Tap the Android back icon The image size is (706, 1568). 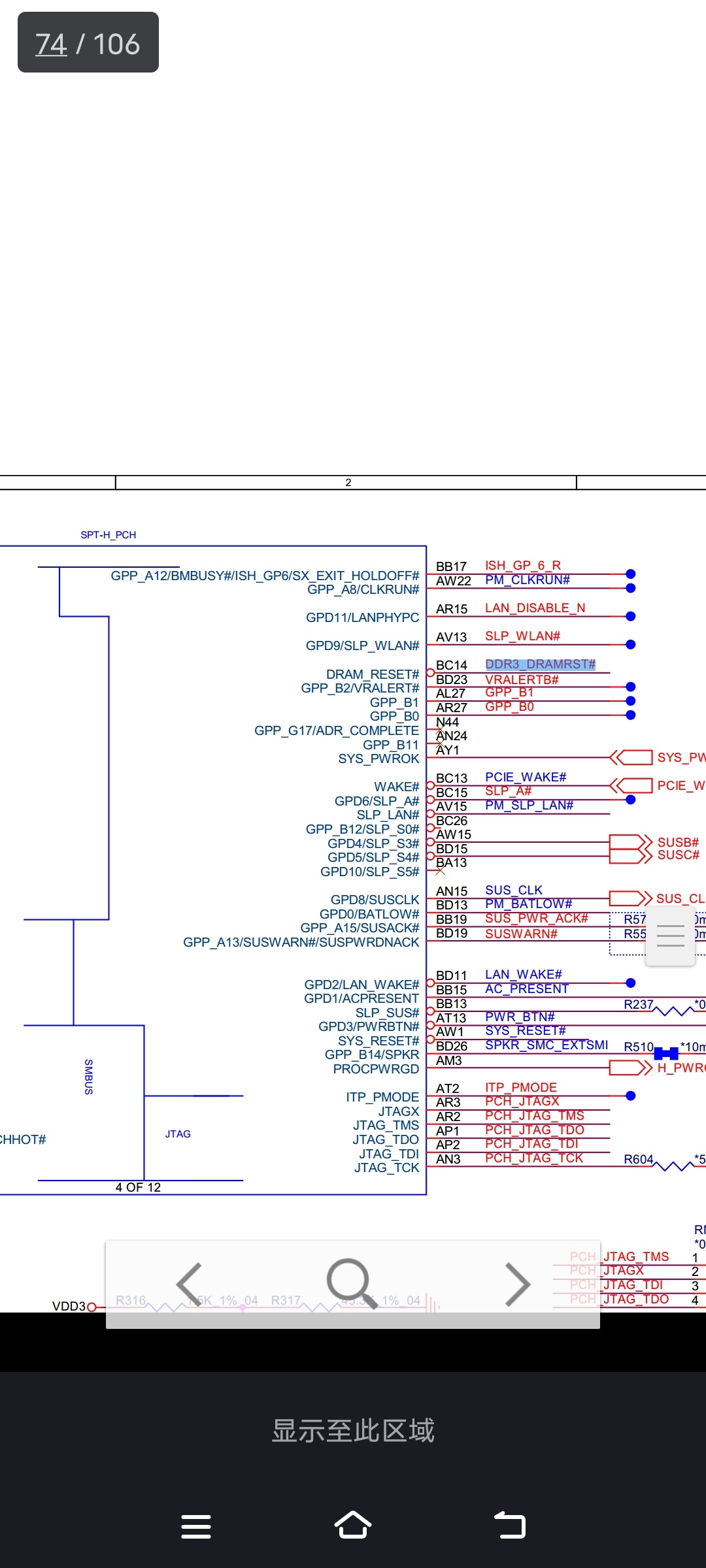[x=510, y=1526]
